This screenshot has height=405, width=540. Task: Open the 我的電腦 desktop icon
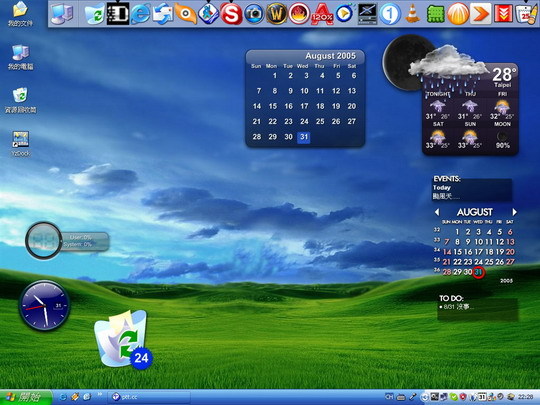point(20,57)
